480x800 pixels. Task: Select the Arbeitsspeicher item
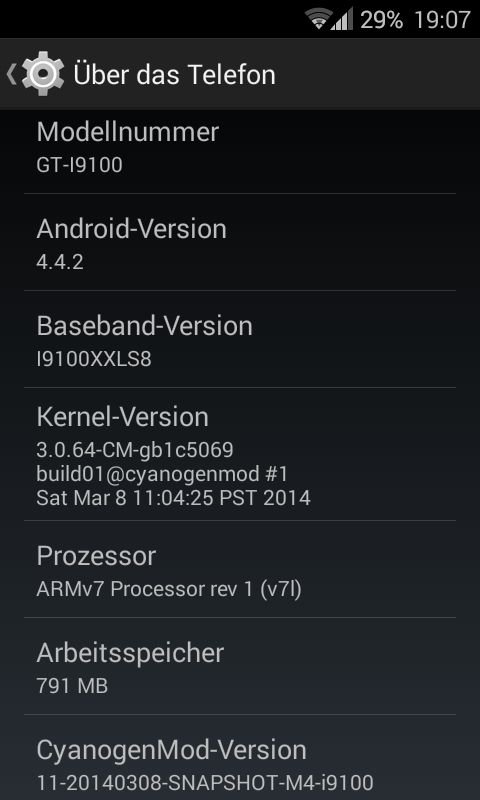[240, 666]
